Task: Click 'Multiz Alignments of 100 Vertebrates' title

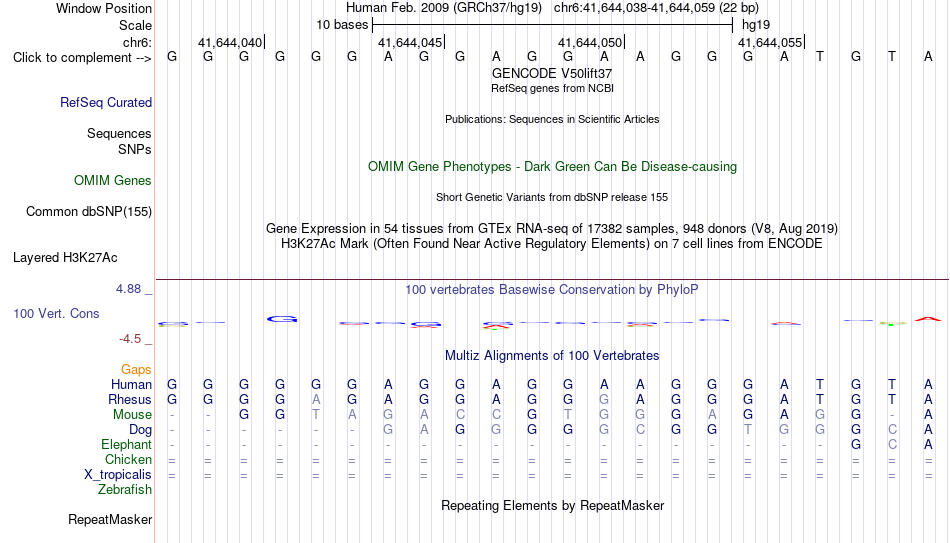Action: [x=552, y=356]
